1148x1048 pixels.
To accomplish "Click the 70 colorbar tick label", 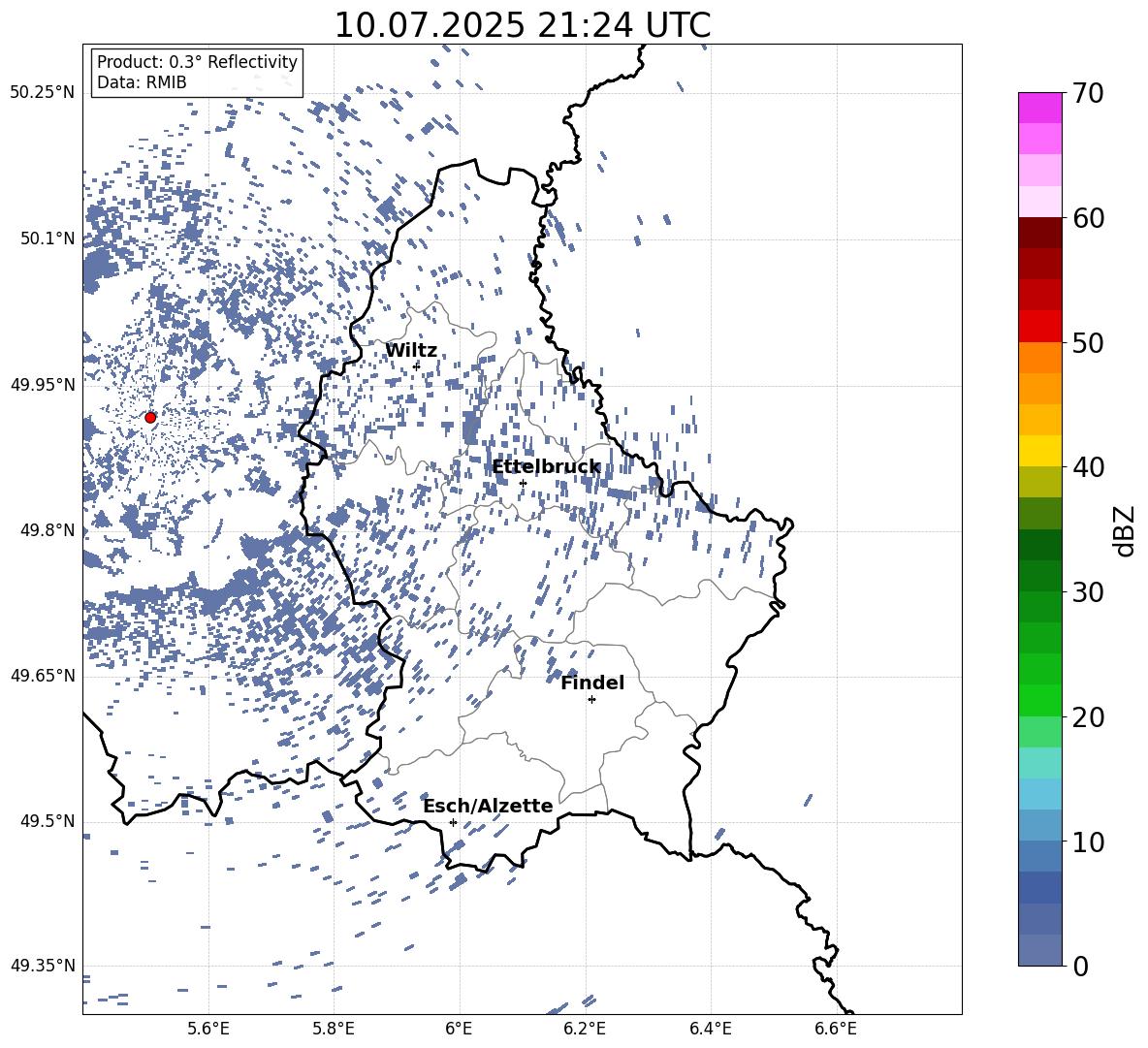I will [x=1088, y=94].
